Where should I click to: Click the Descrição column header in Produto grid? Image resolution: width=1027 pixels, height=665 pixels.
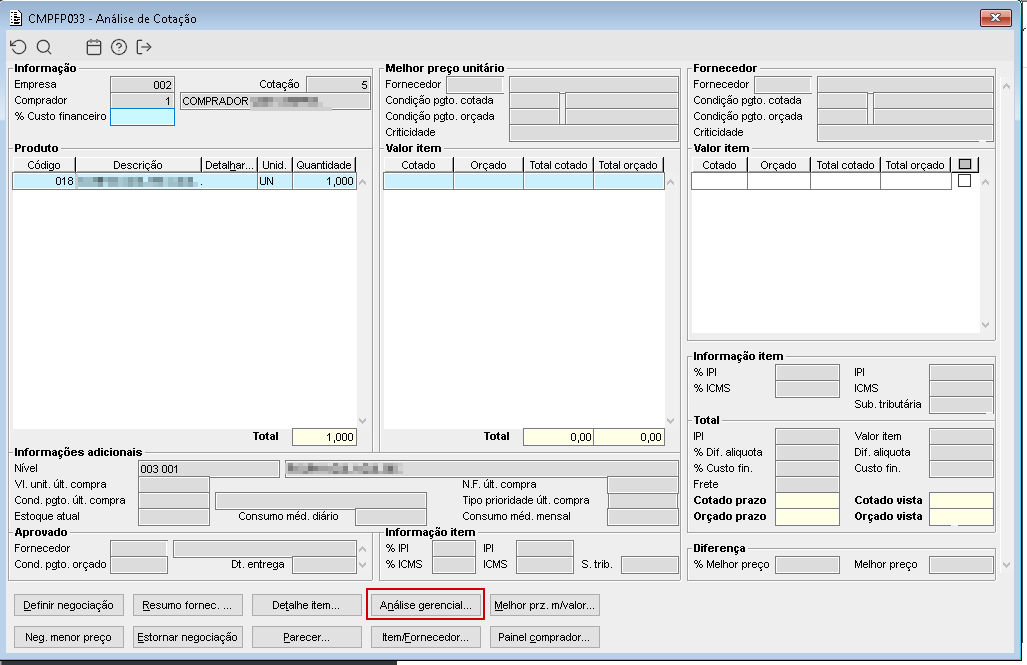pyautogui.click(x=138, y=165)
